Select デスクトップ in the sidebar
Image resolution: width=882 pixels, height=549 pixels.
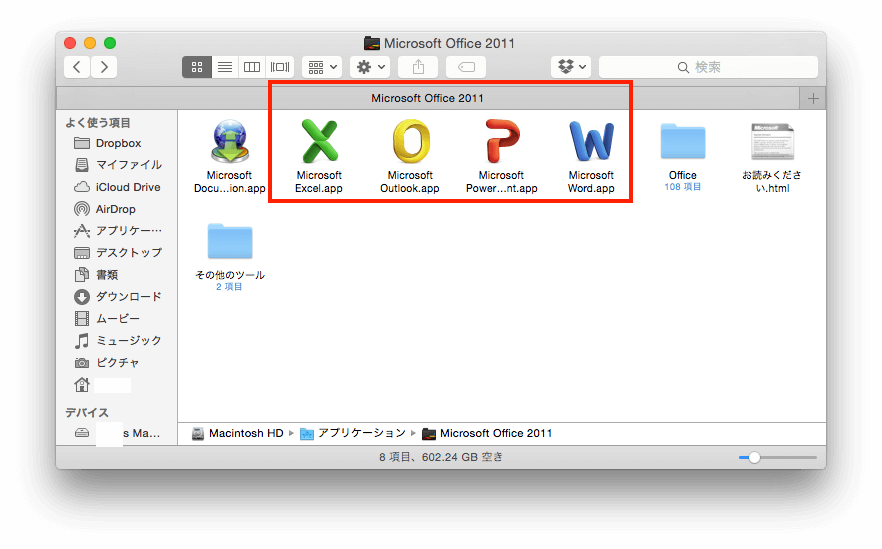(117, 253)
